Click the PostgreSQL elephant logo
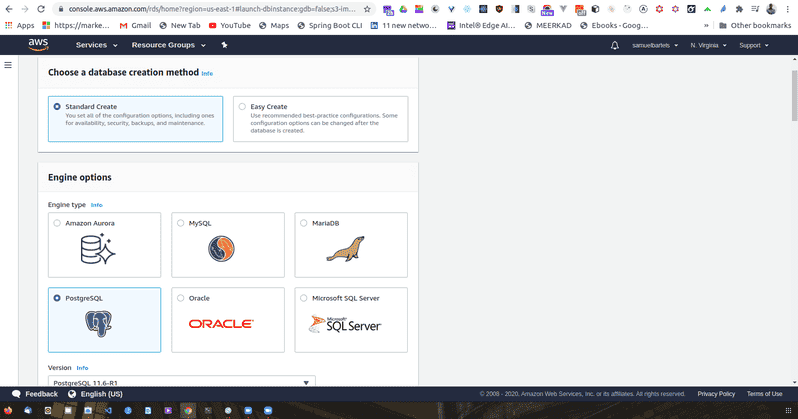Image resolution: width=798 pixels, height=419 pixels. [x=98, y=324]
